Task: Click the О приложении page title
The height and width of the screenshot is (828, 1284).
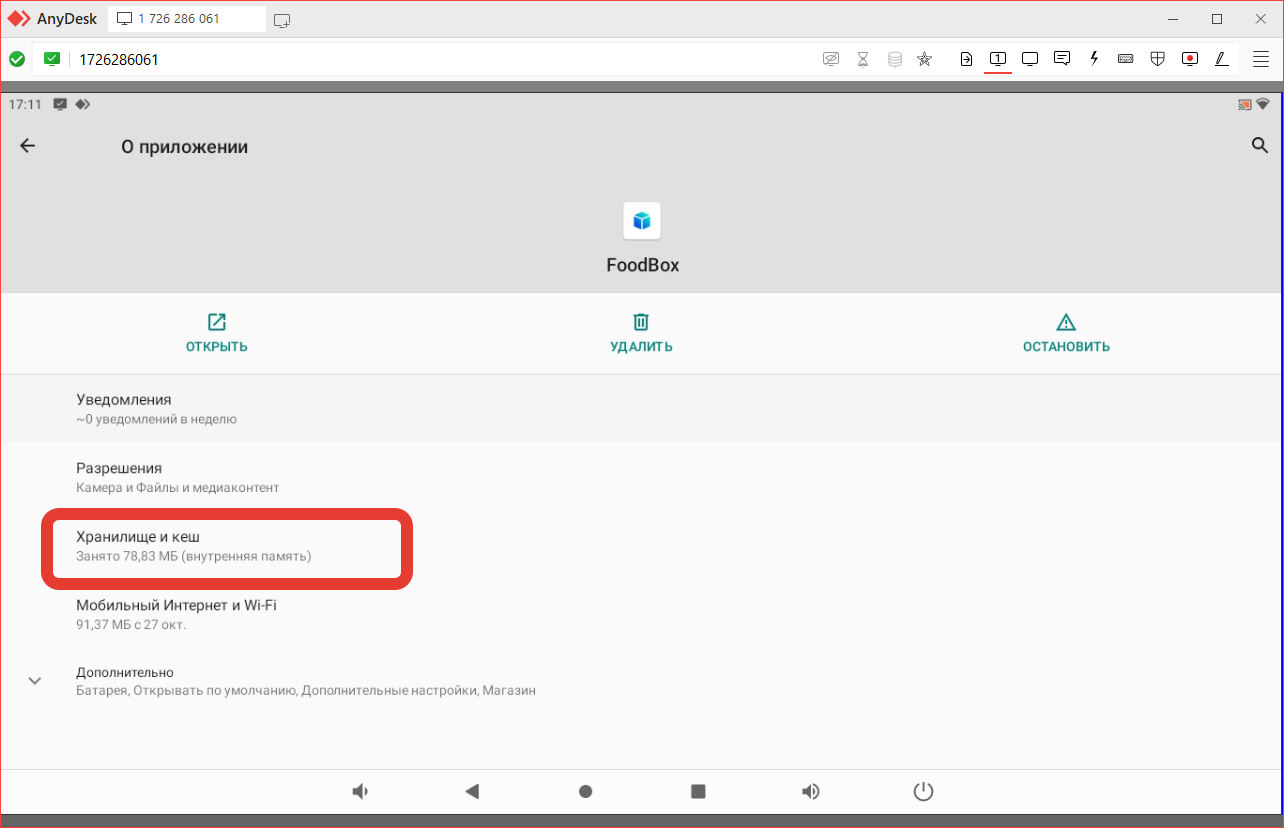Action: tap(184, 147)
